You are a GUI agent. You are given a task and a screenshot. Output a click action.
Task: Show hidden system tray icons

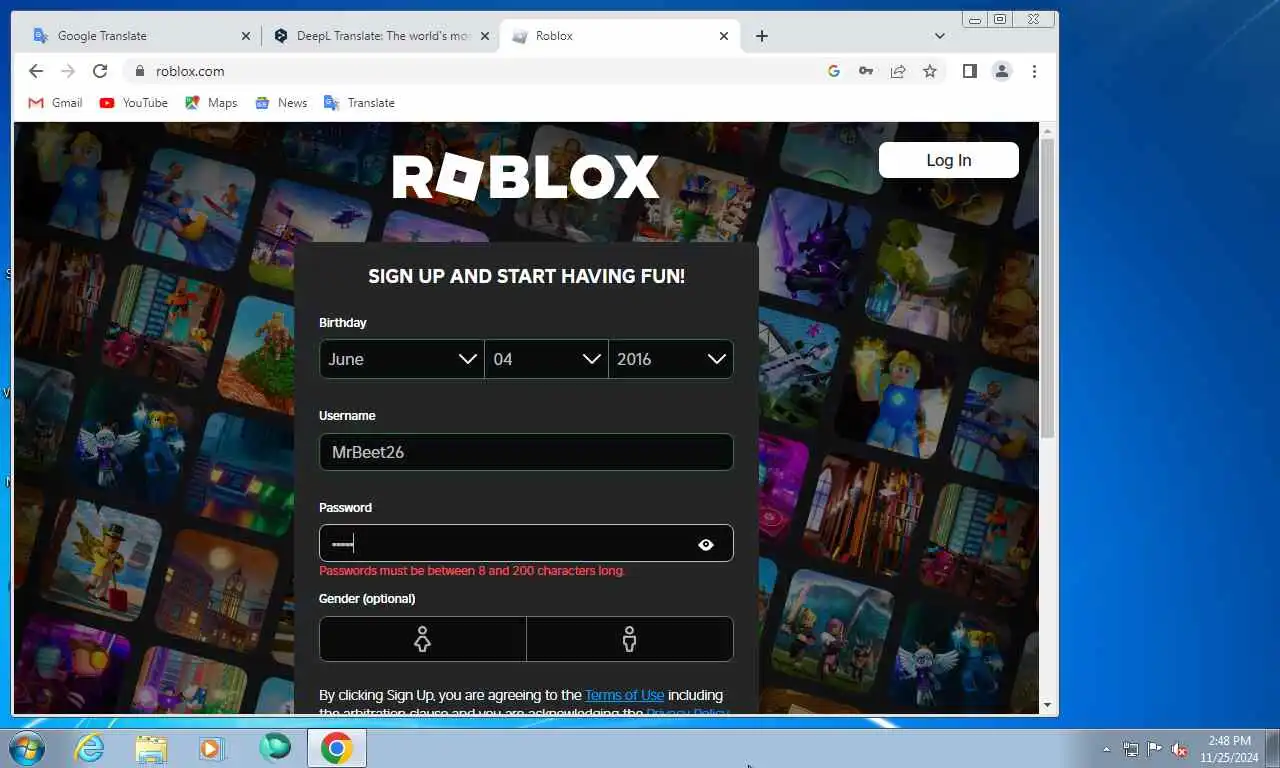[x=1106, y=749]
